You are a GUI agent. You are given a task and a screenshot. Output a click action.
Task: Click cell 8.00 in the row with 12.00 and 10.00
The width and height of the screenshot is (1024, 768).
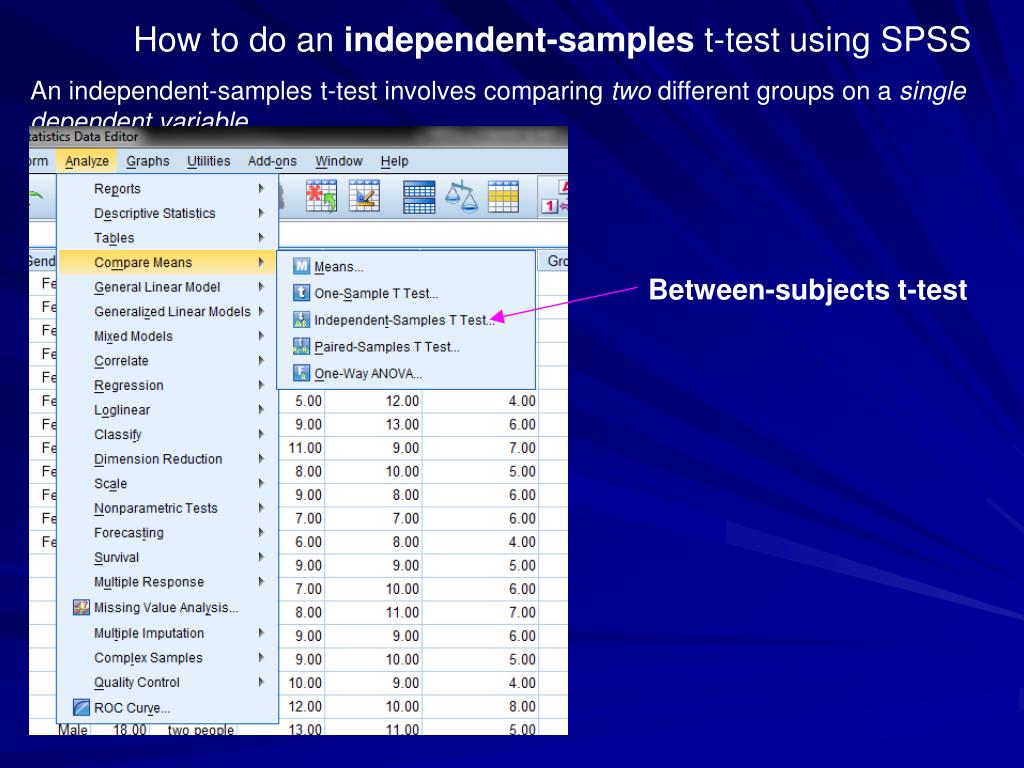pyautogui.click(x=479, y=707)
